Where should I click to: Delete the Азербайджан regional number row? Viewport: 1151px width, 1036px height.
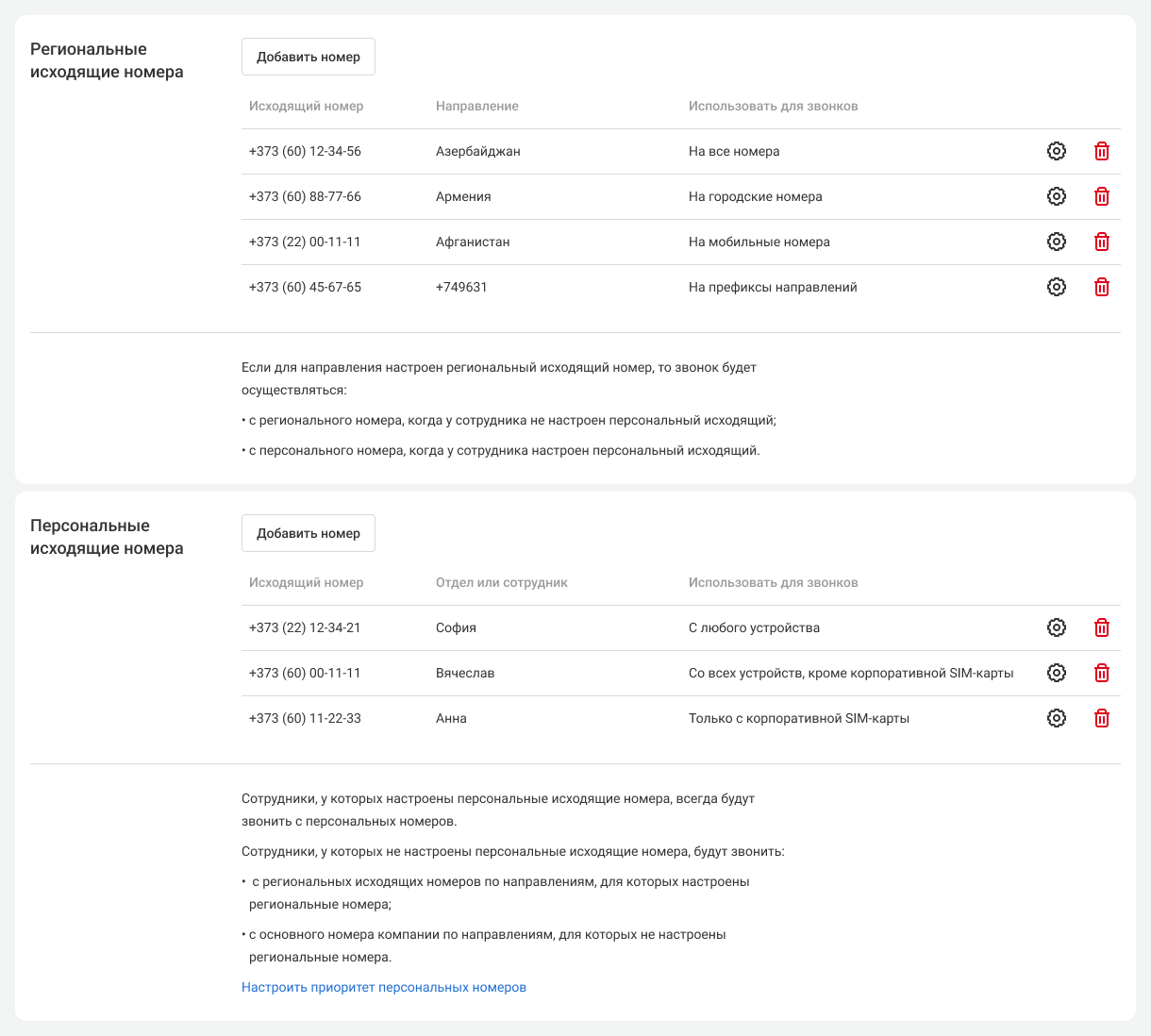pyautogui.click(x=1101, y=151)
